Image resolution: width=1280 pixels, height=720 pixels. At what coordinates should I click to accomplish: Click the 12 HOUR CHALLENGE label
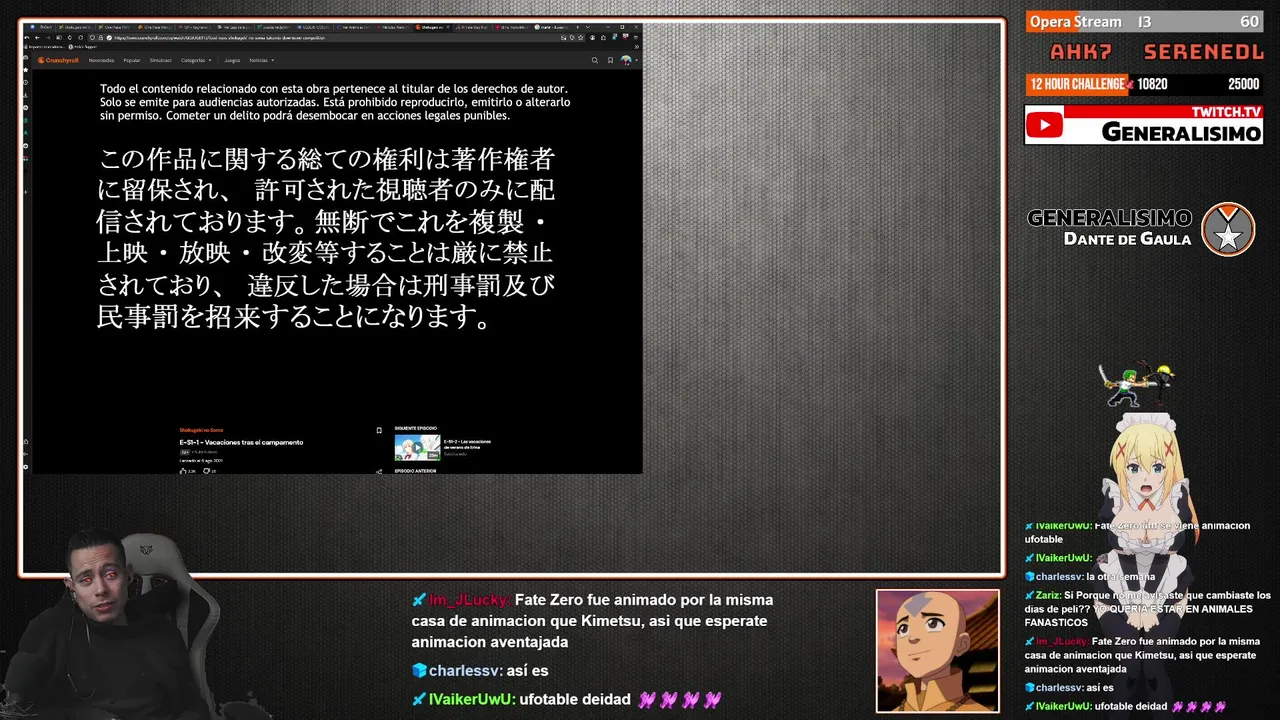point(1077,85)
